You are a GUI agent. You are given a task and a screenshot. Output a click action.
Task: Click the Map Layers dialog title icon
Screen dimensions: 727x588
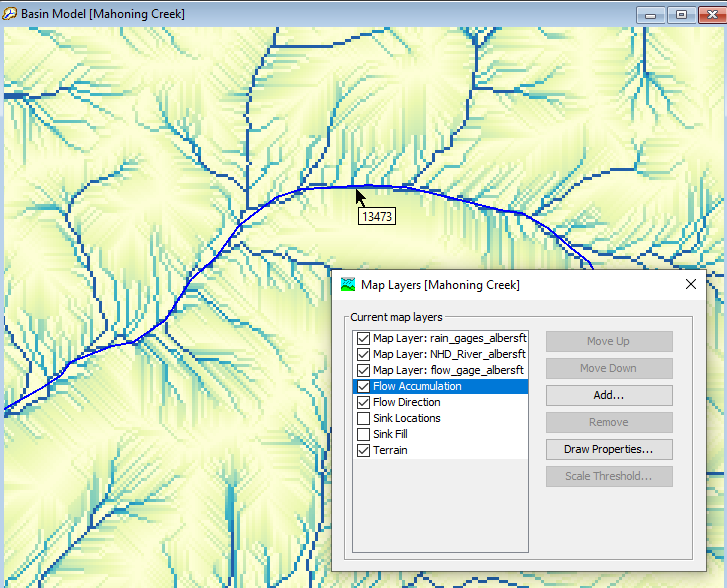coord(348,284)
